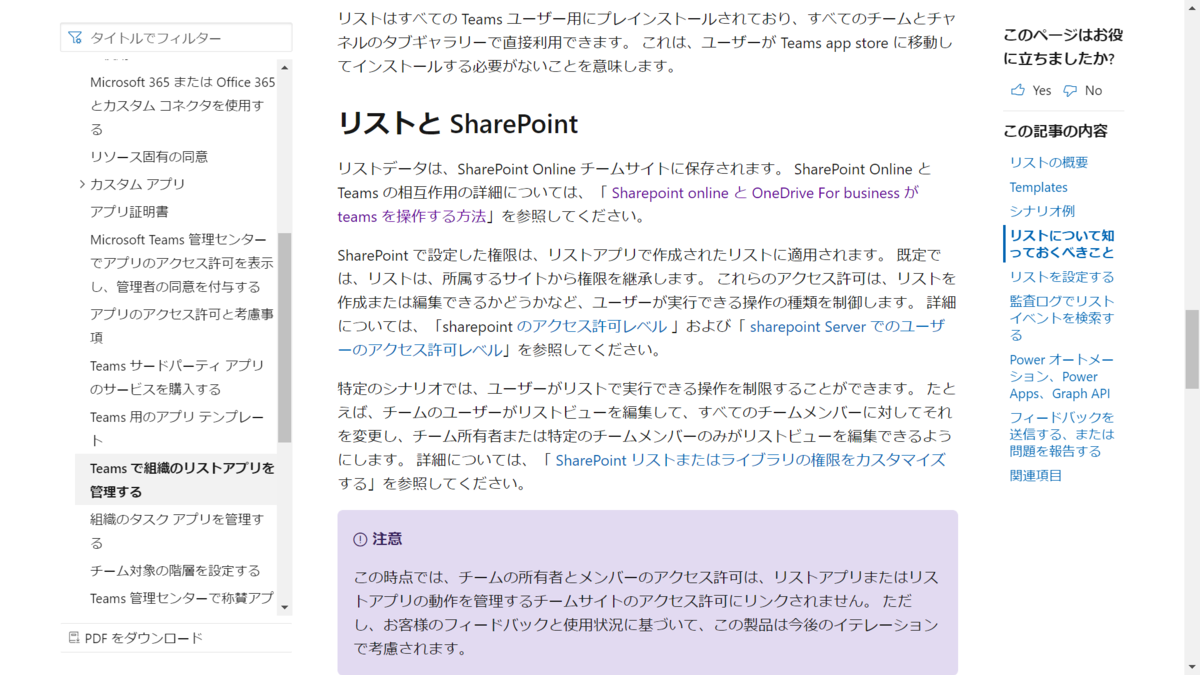The width and height of the screenshot is (1200, 675).
Task: Jump to Power オートメーション、Power Apps、Graph API
Action: tap(1062, 377)
